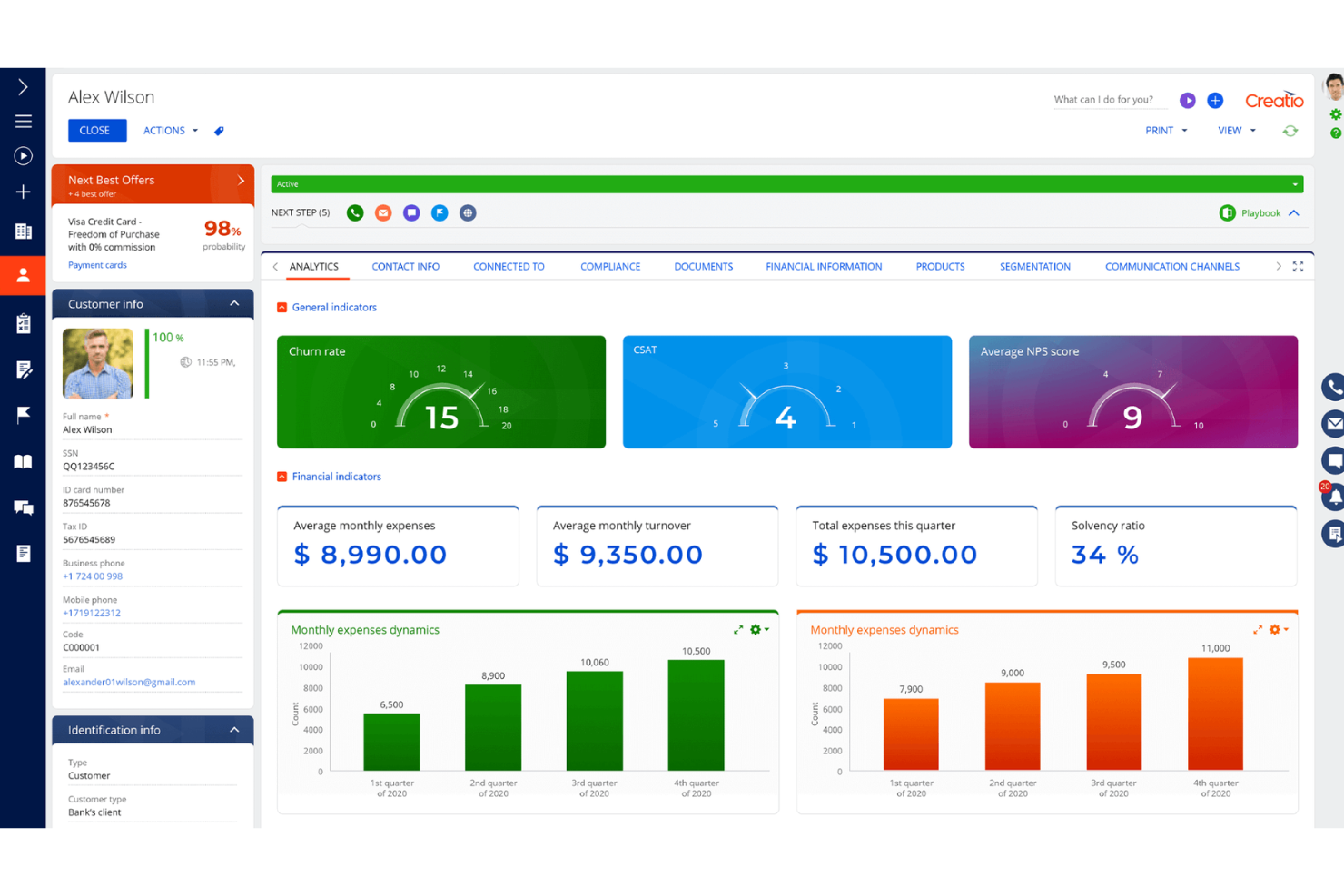Click the chat message next step icon

click(x=411, y=212)
